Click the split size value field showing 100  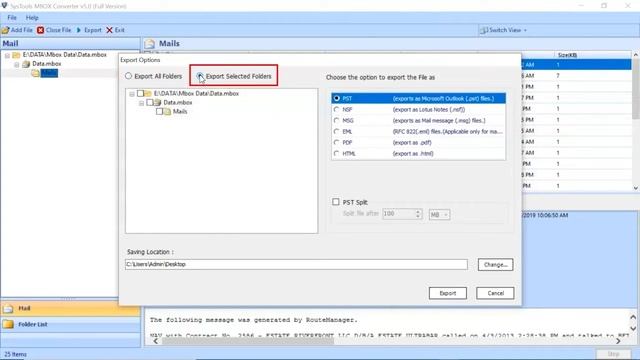(398, 214)
